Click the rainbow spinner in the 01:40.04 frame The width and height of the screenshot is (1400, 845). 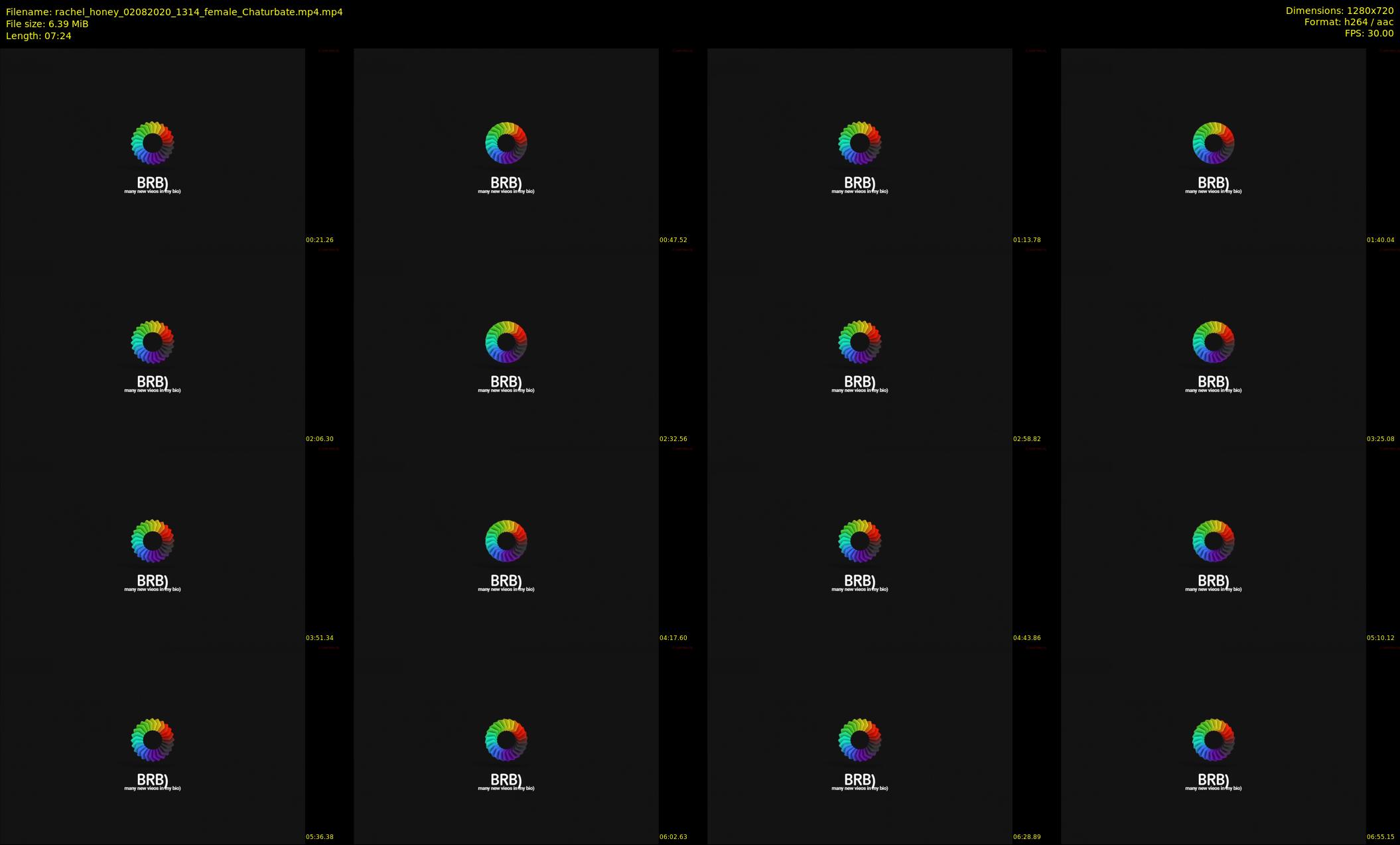pyautogui.click(x=1214, y=143)
